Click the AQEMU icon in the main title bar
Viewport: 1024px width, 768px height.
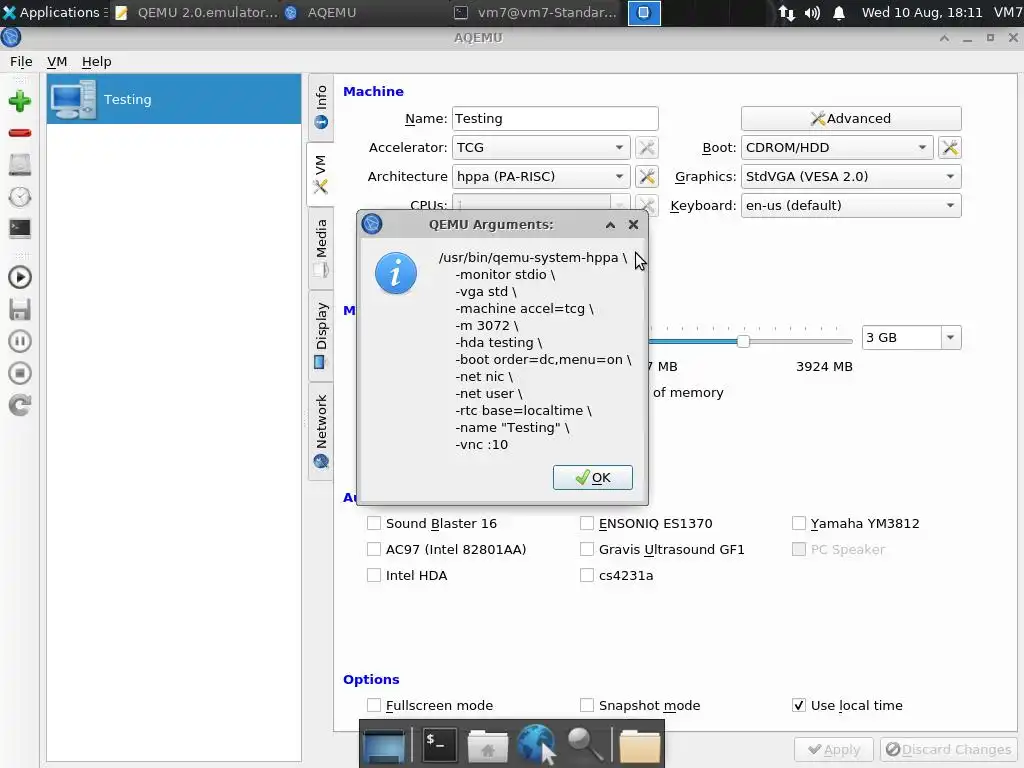click(11, 38)
